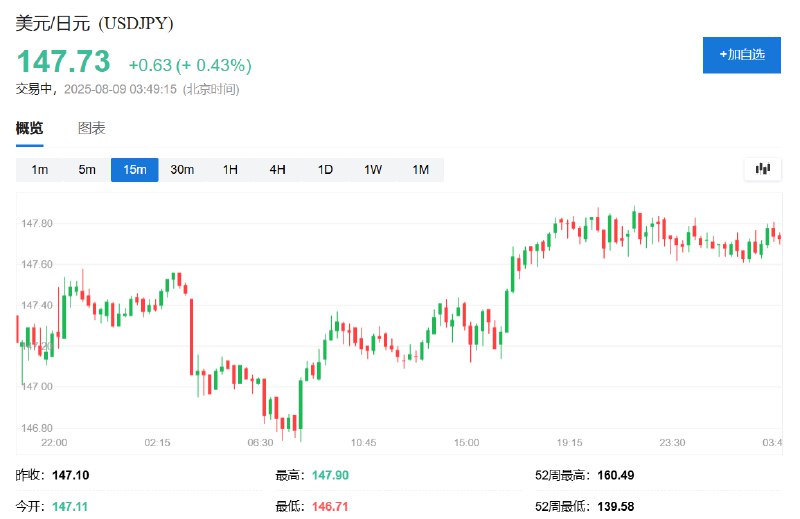Image resolution: width=800 pixels, height=519 pixels.
Task: Select the 1D timeframe
Action: click(x=325, y=169)
